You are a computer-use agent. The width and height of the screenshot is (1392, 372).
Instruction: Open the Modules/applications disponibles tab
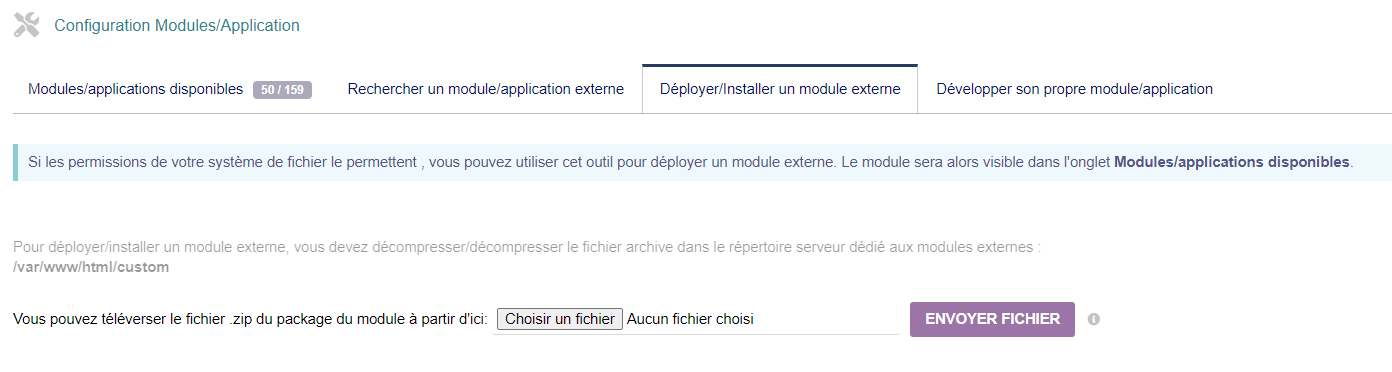pos(171,89)
